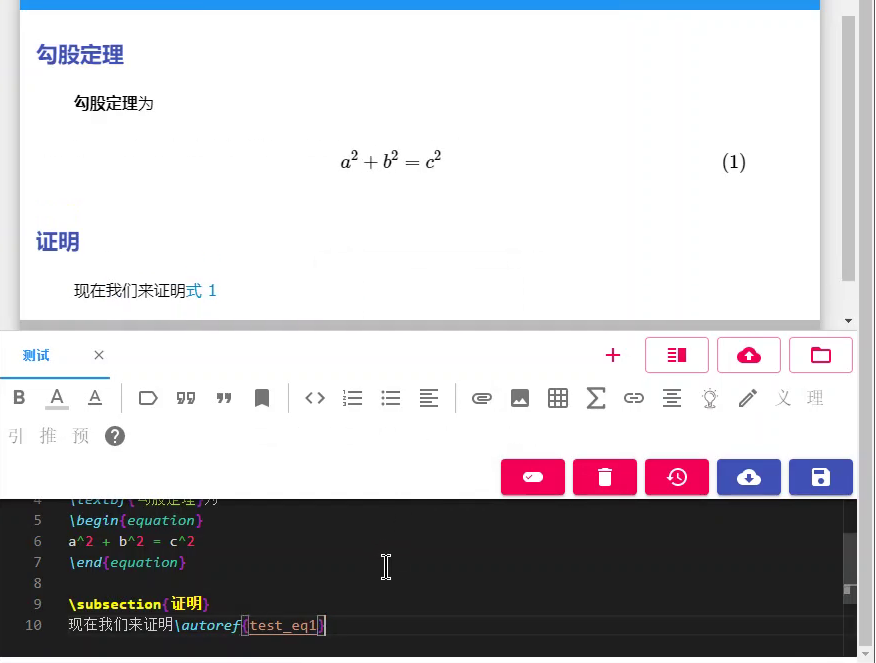
Task: Click the bold formatting icon
Action: pos(19,398)
